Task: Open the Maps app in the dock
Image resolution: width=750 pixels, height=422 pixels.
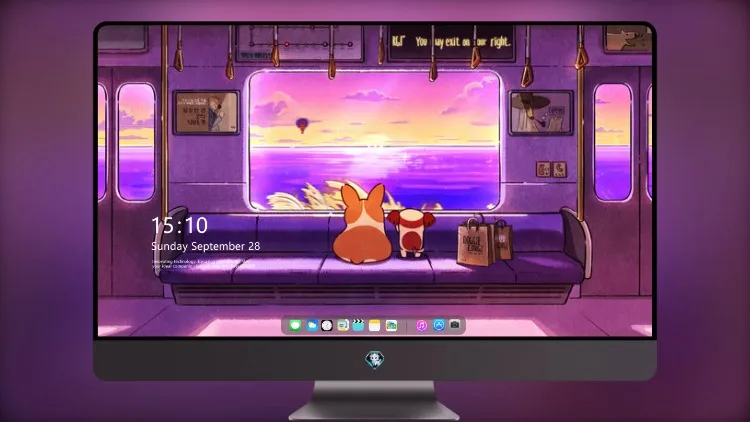Action: pyautogui.click(x=391, y=326)
